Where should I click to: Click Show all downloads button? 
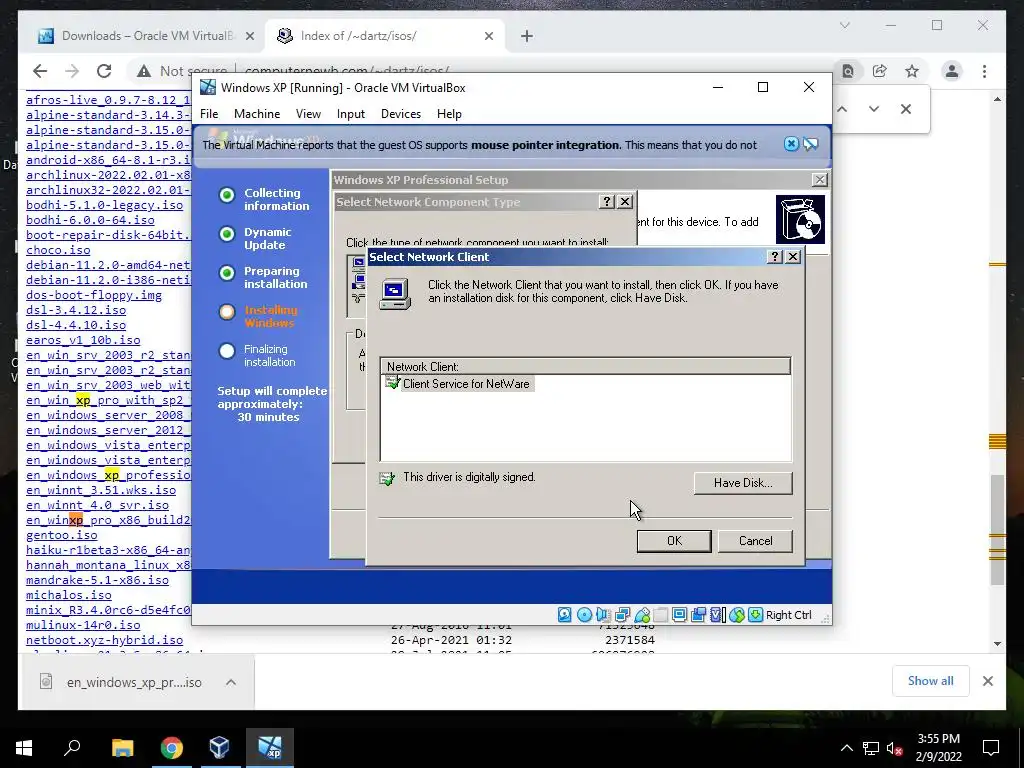pos(931,680)
